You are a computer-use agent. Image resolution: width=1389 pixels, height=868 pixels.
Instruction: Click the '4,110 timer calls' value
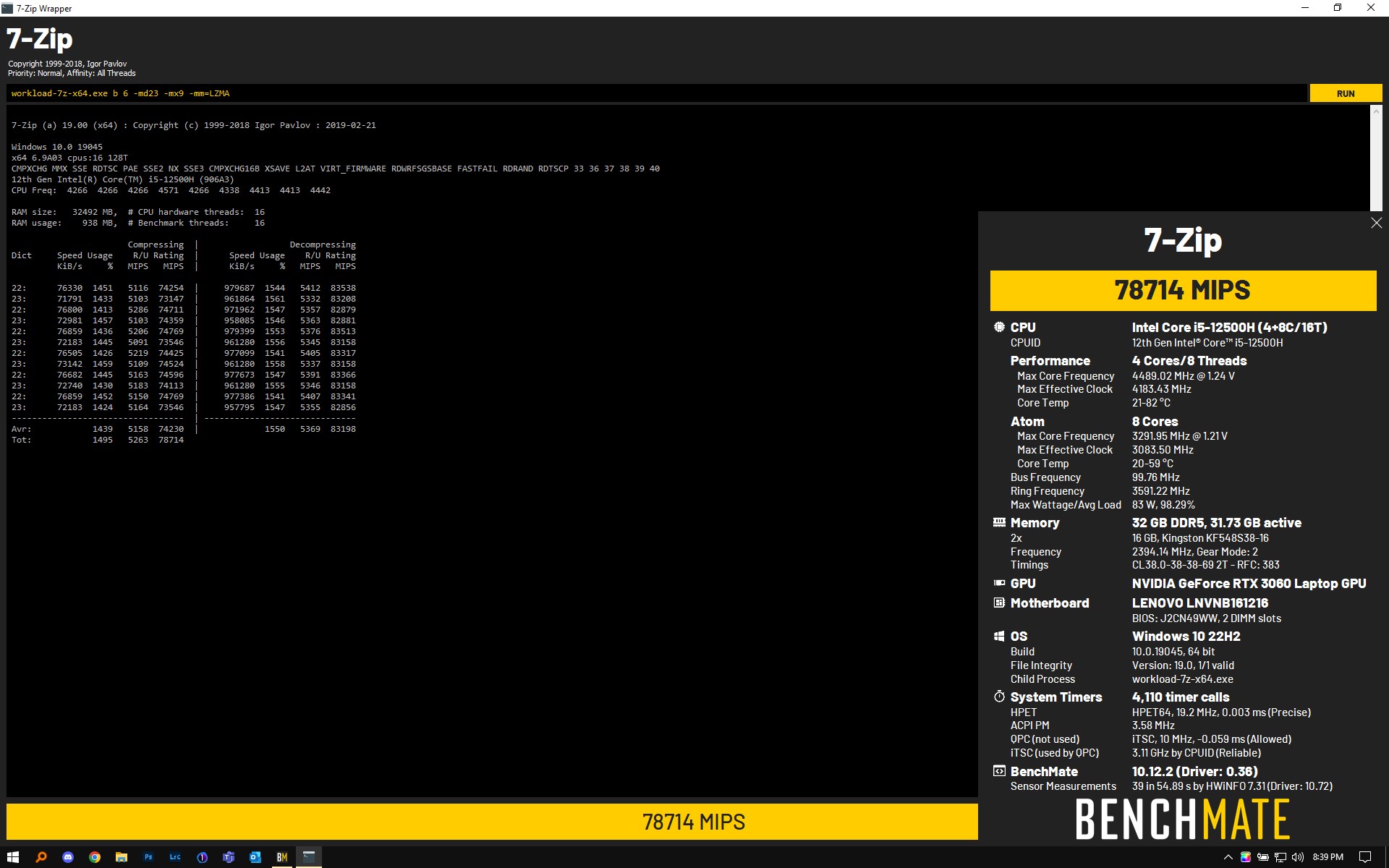[x=1181, y=697]
